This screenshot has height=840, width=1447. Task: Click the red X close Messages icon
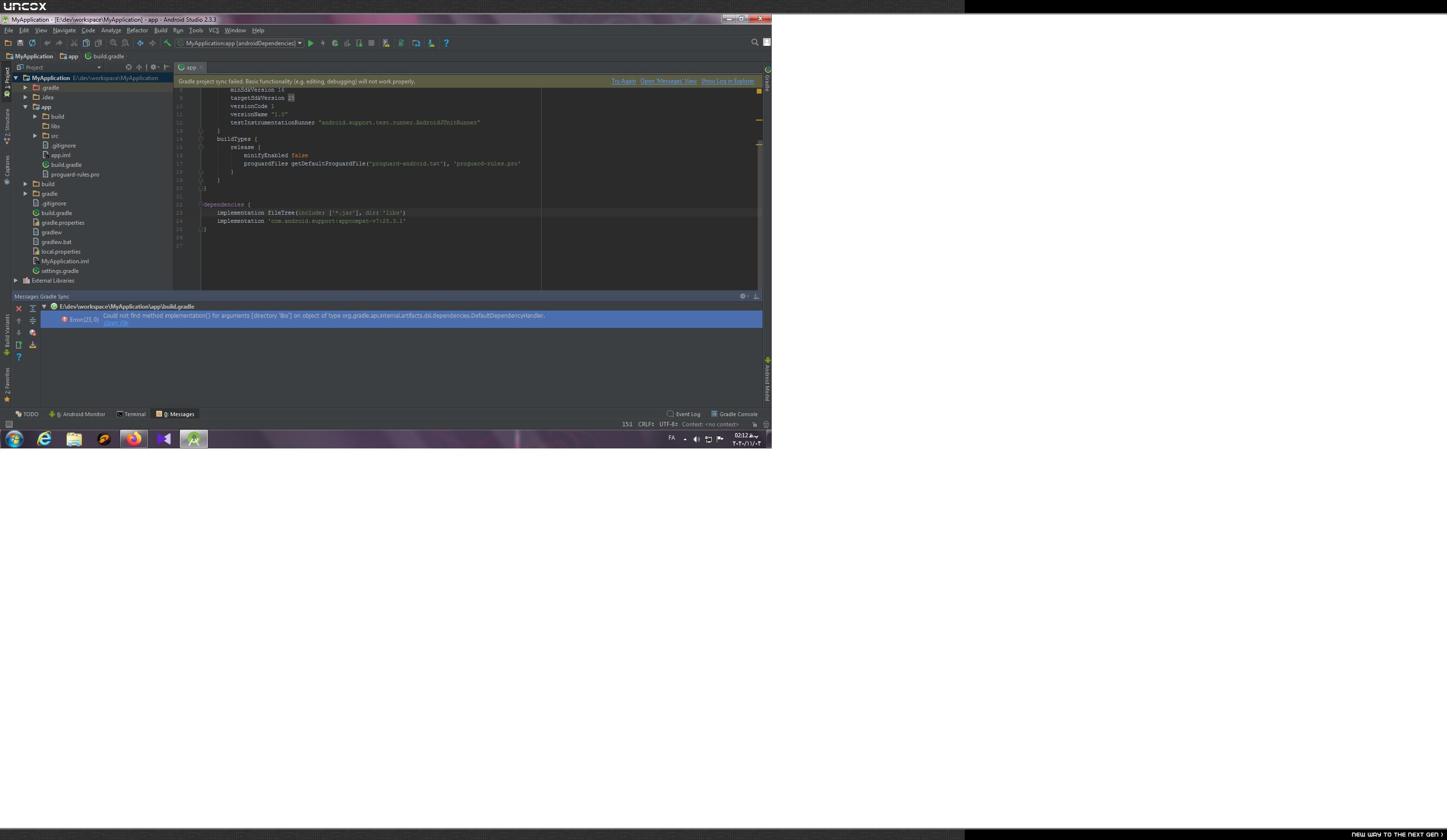click(x=19, y=309)
